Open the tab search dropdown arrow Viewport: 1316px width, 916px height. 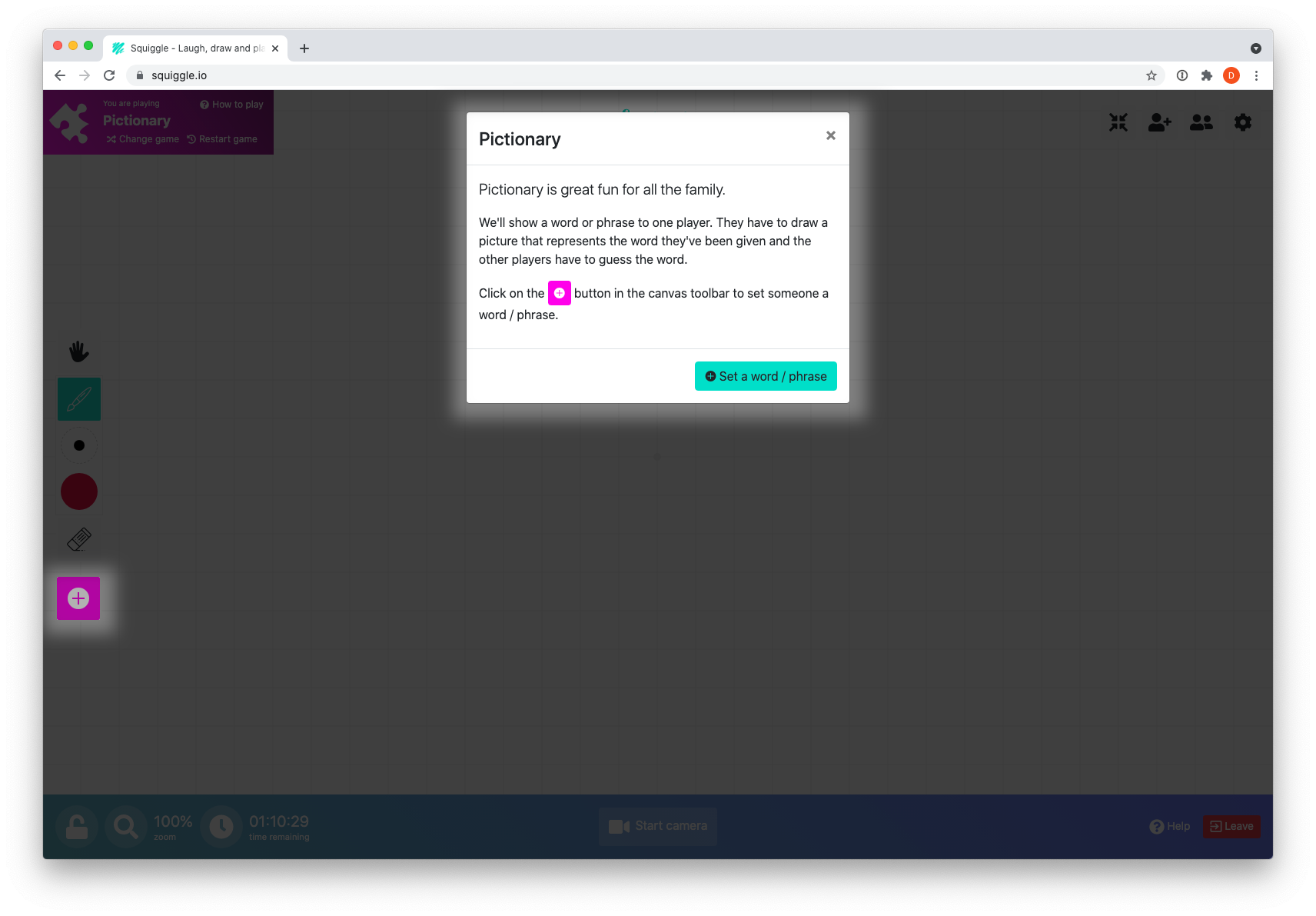pyautogui.click(x=1256, y=48)
